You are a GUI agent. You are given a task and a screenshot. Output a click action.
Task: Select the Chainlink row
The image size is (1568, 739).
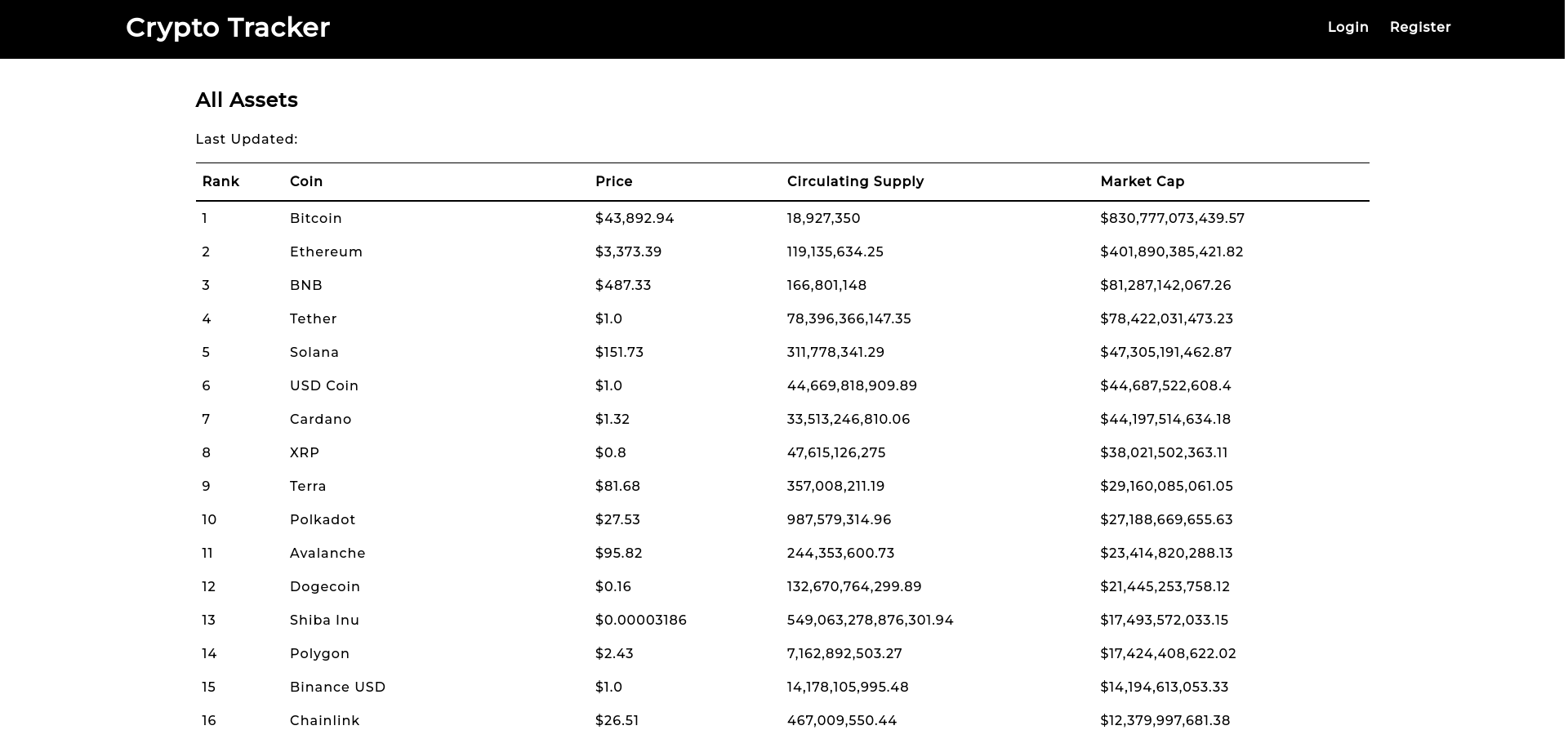click(x=324, y=720)
